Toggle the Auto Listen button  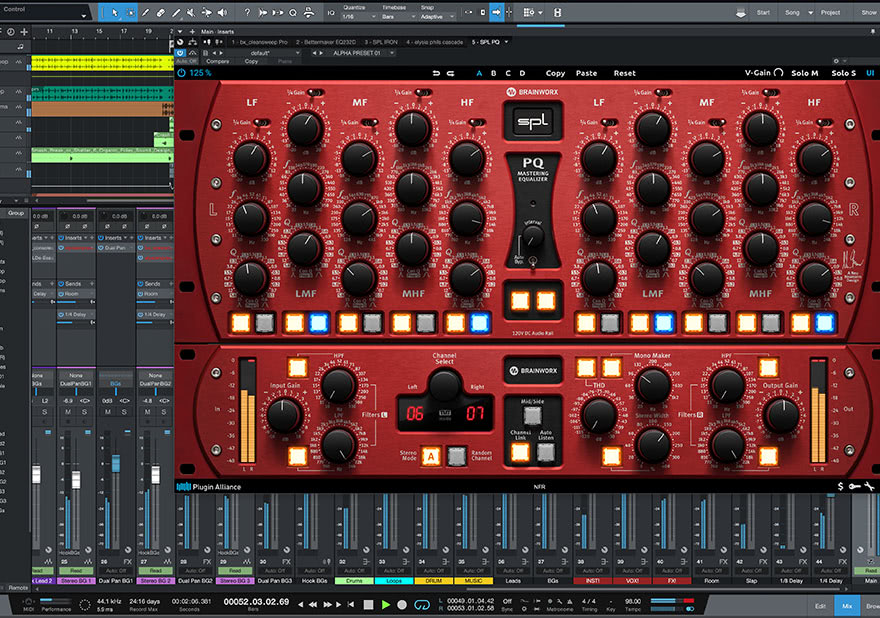[x=546, y=451]
